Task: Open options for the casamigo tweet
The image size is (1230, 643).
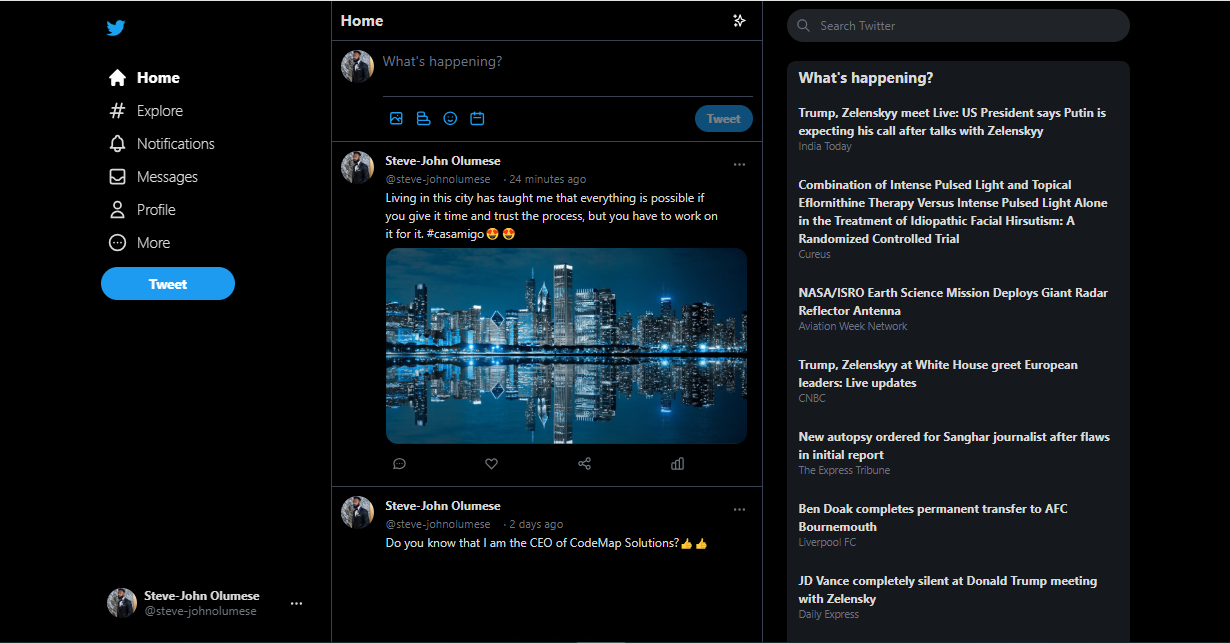Action: (739, 164)
